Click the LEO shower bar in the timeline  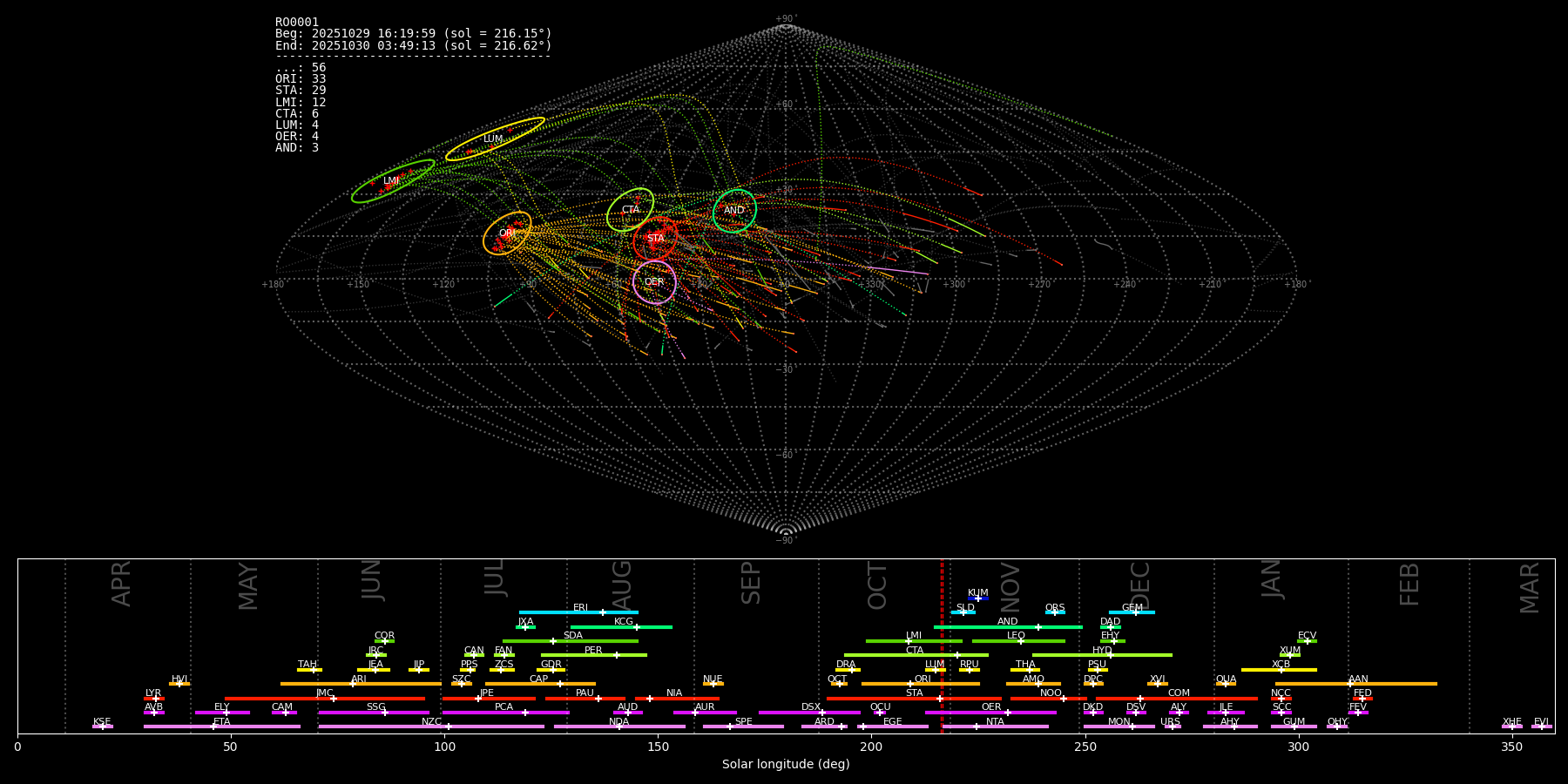pos(1018,641)
